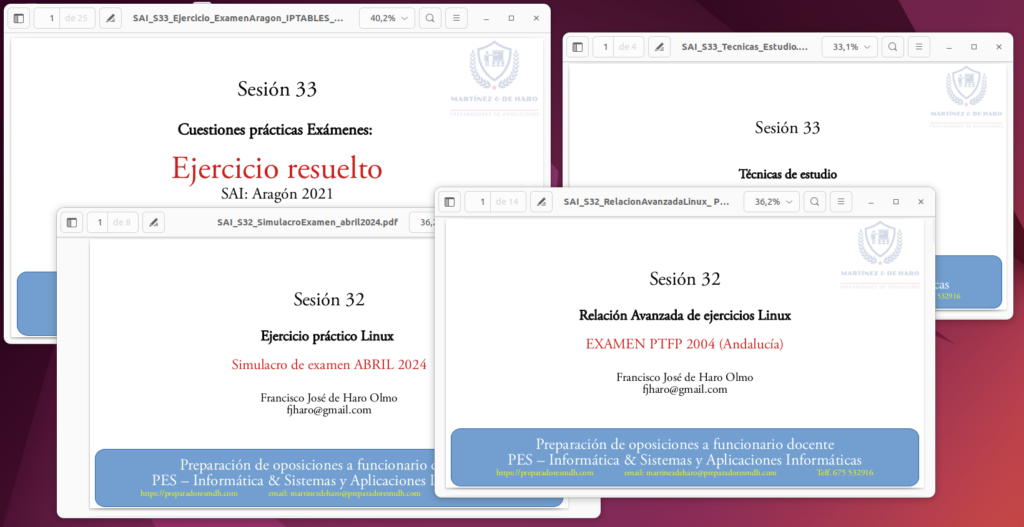Click the page number field in the SimulacroExamen window
The image size is (1024, 527).
click(99, 223)
